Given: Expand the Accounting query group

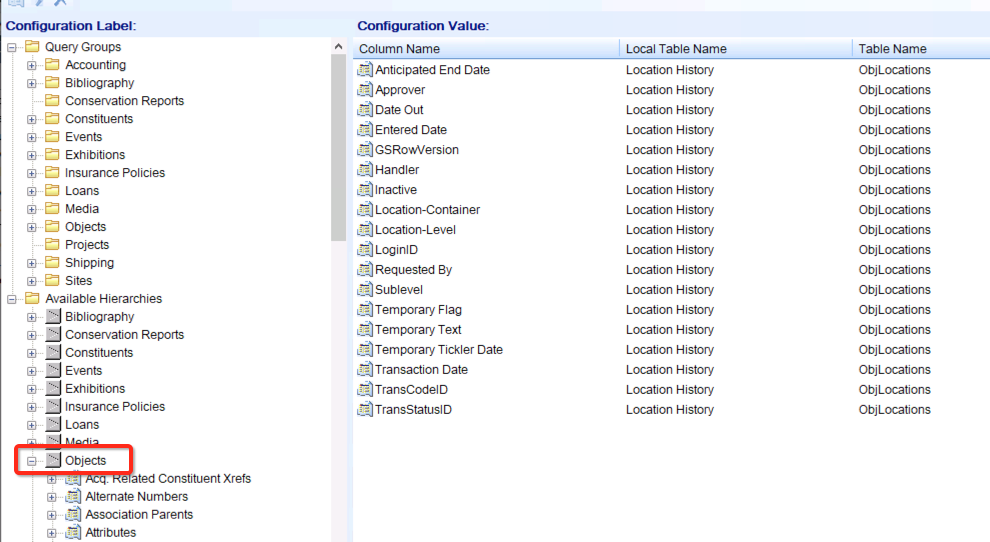Looking at the screenshot, I should 32,65.
